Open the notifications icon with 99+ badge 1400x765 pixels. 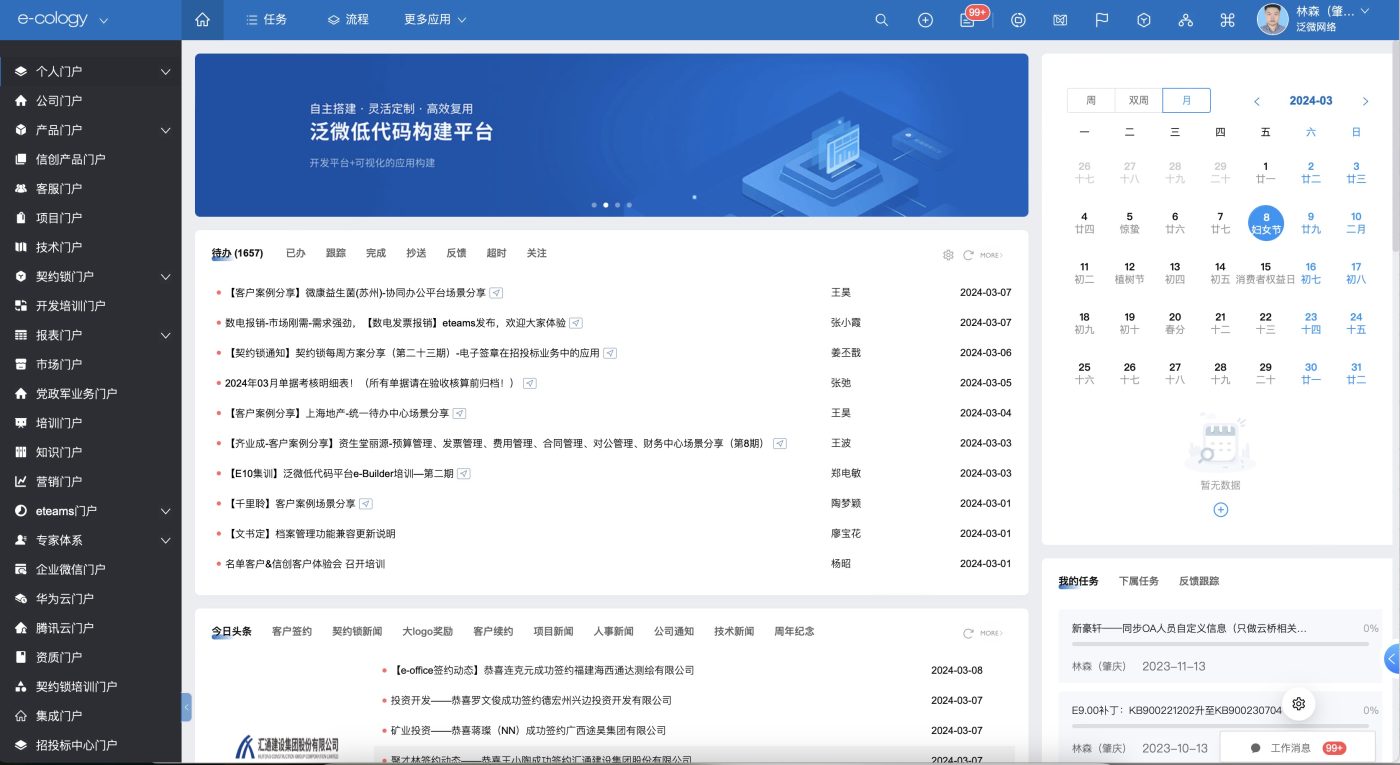968,20
